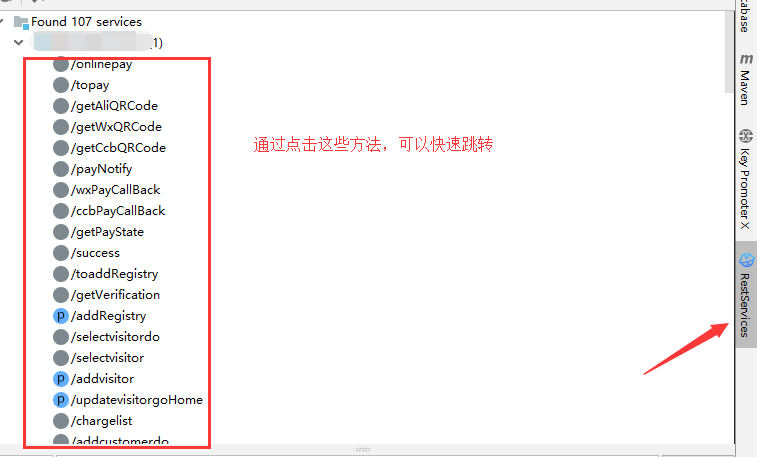The height and width of the screenshot is (457, 757).
Task: Go to the /addvisitor POST service
Action: pos(102,379)
